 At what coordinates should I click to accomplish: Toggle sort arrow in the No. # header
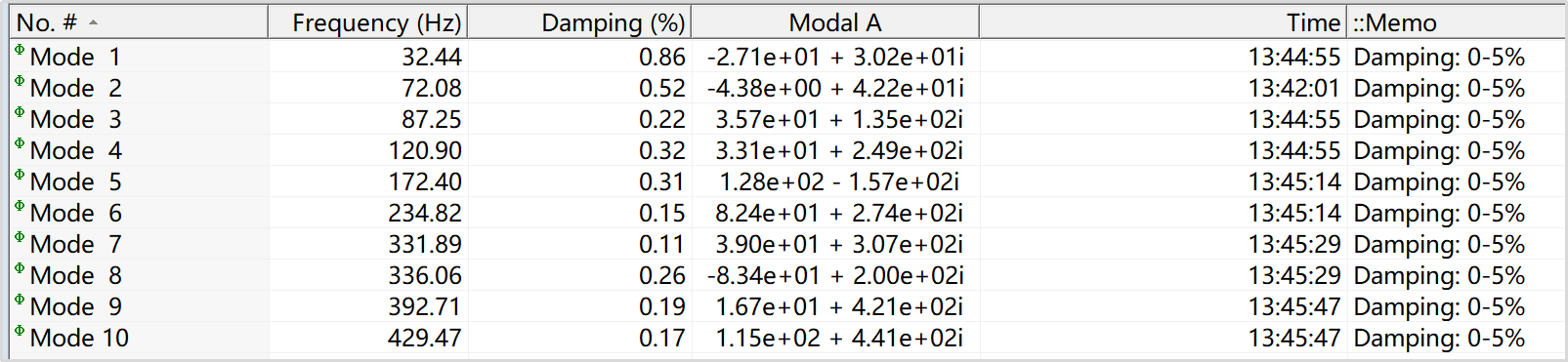click(93, 22)
